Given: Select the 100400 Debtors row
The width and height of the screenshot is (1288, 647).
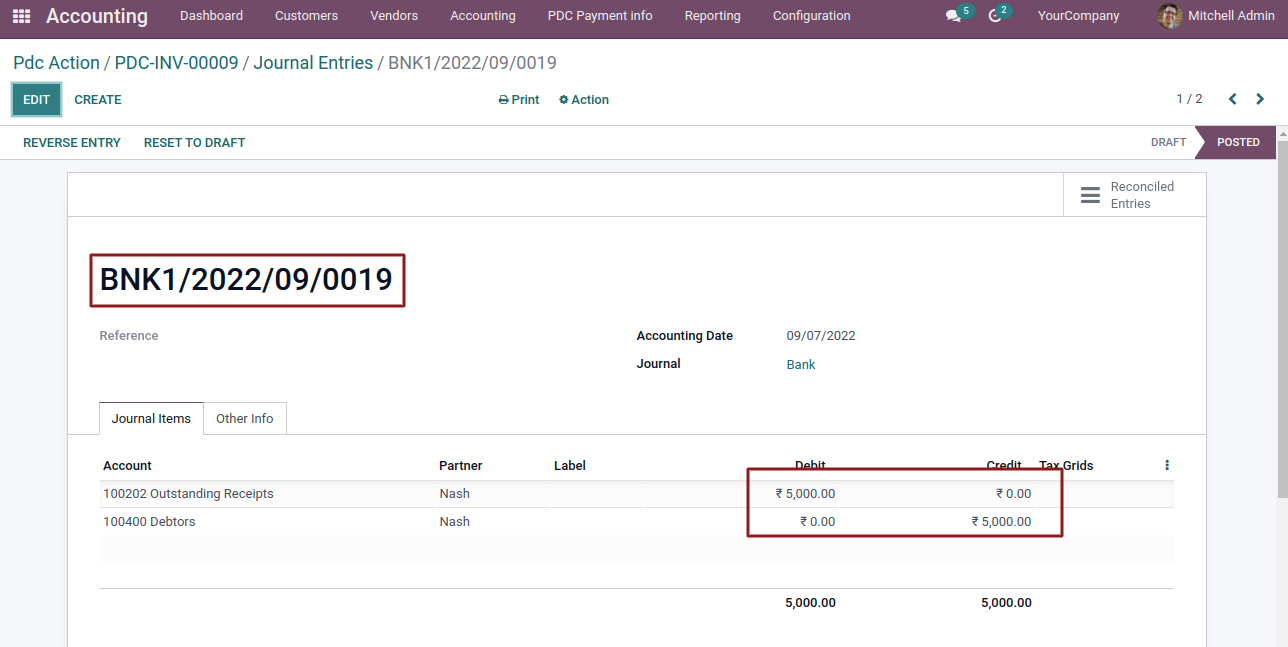Looking at the screenshot, I should pos(637,522).
